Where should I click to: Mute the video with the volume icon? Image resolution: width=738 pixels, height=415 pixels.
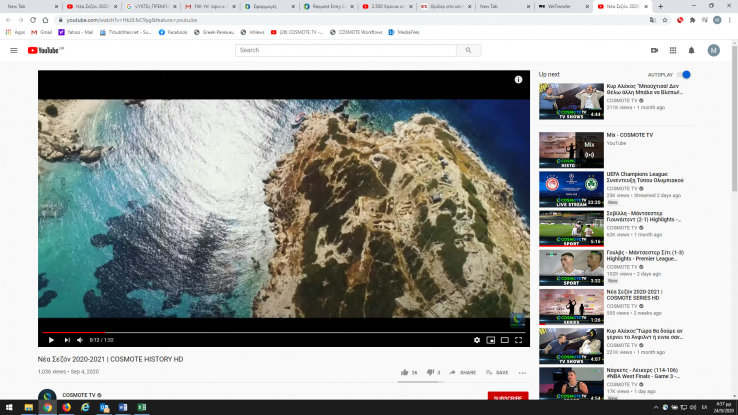[x=80, y=340]
